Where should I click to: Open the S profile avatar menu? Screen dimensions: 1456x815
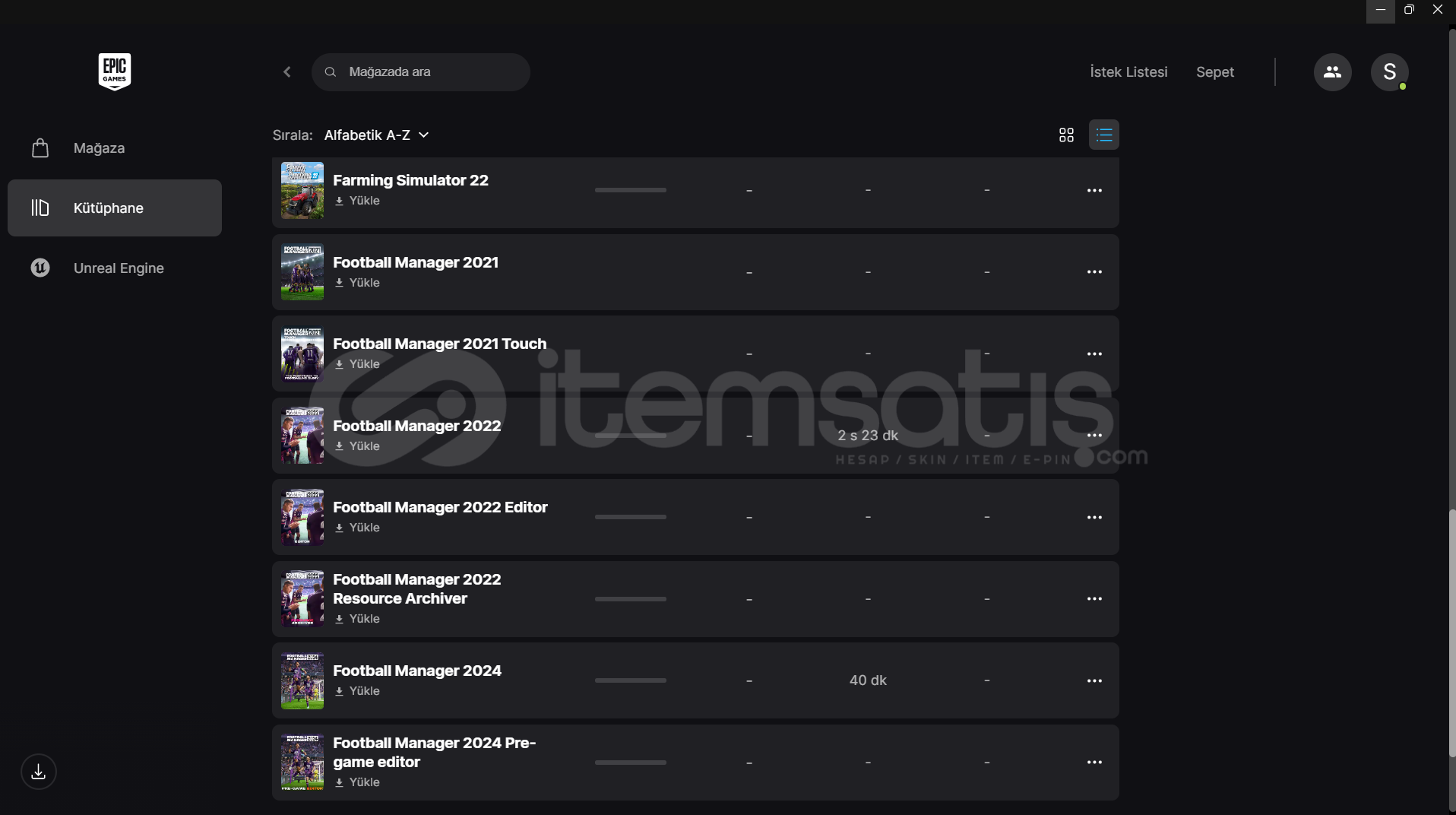tap(1389, 72)
